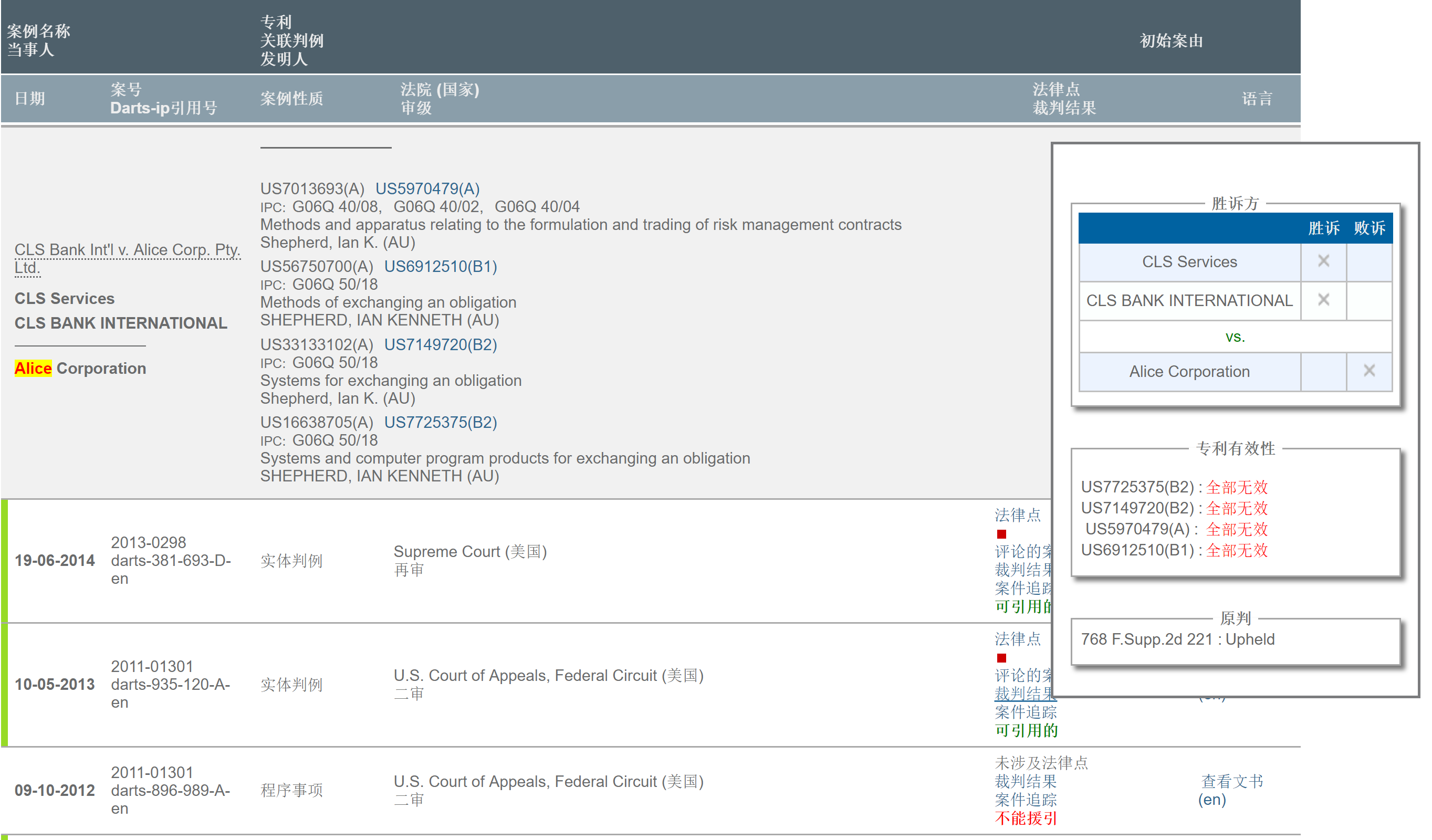Image resolution: width=1432 pixels, height=840 pixels.
Task: Click the 初始案由 header
Action: click(x=1172, y=41)
